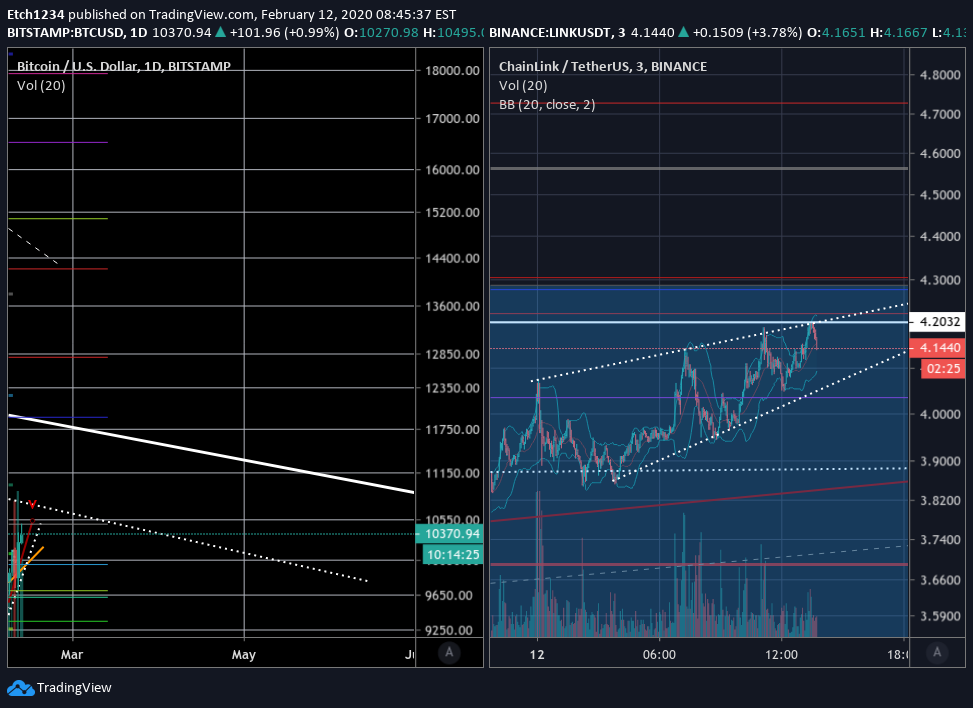The height and width of the screenshot is (708, 973).
Task: Click the 12:00 time axis label
Action: (x=781, y=655)
